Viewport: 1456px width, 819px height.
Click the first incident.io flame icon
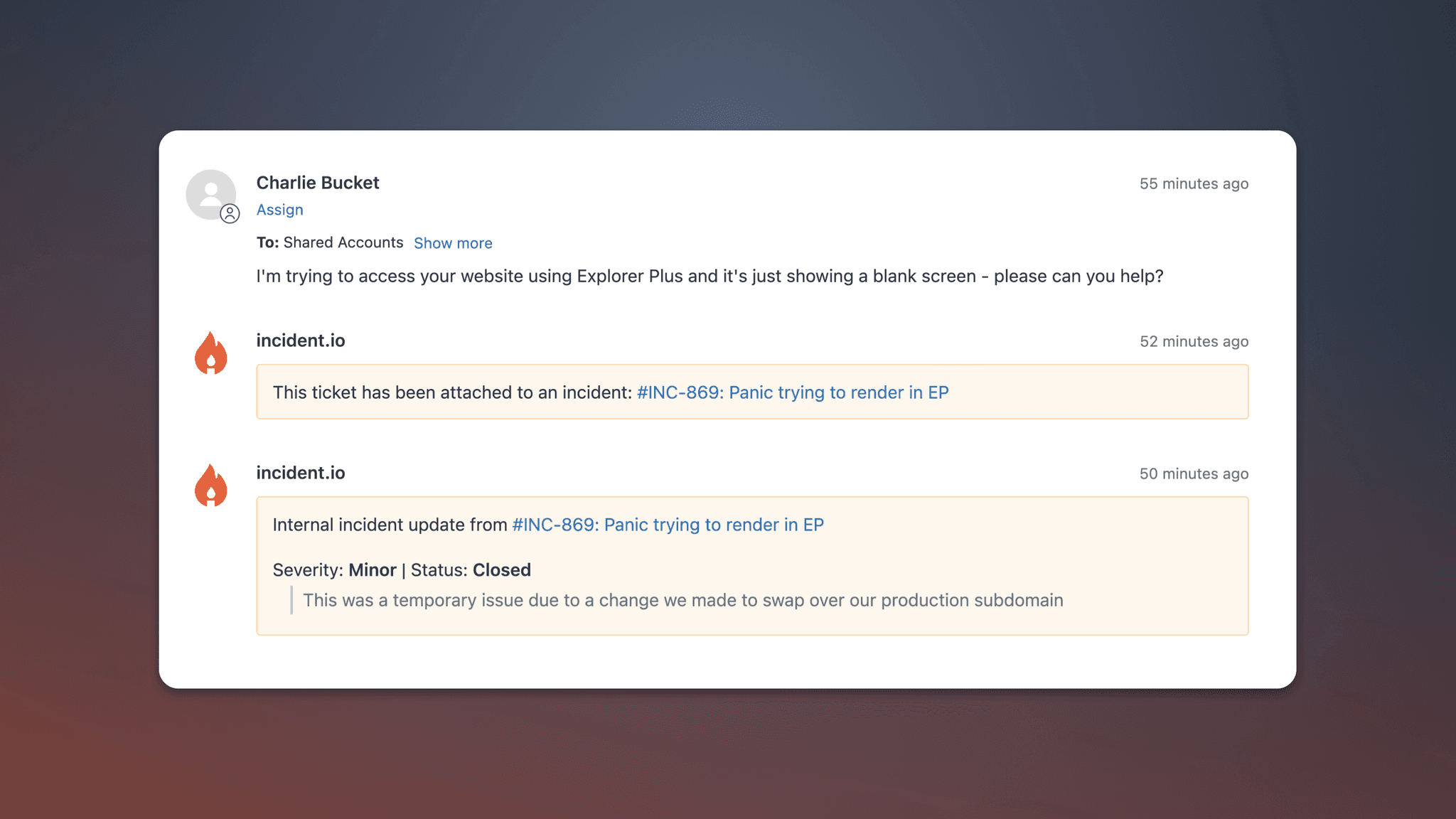(211, 353)
